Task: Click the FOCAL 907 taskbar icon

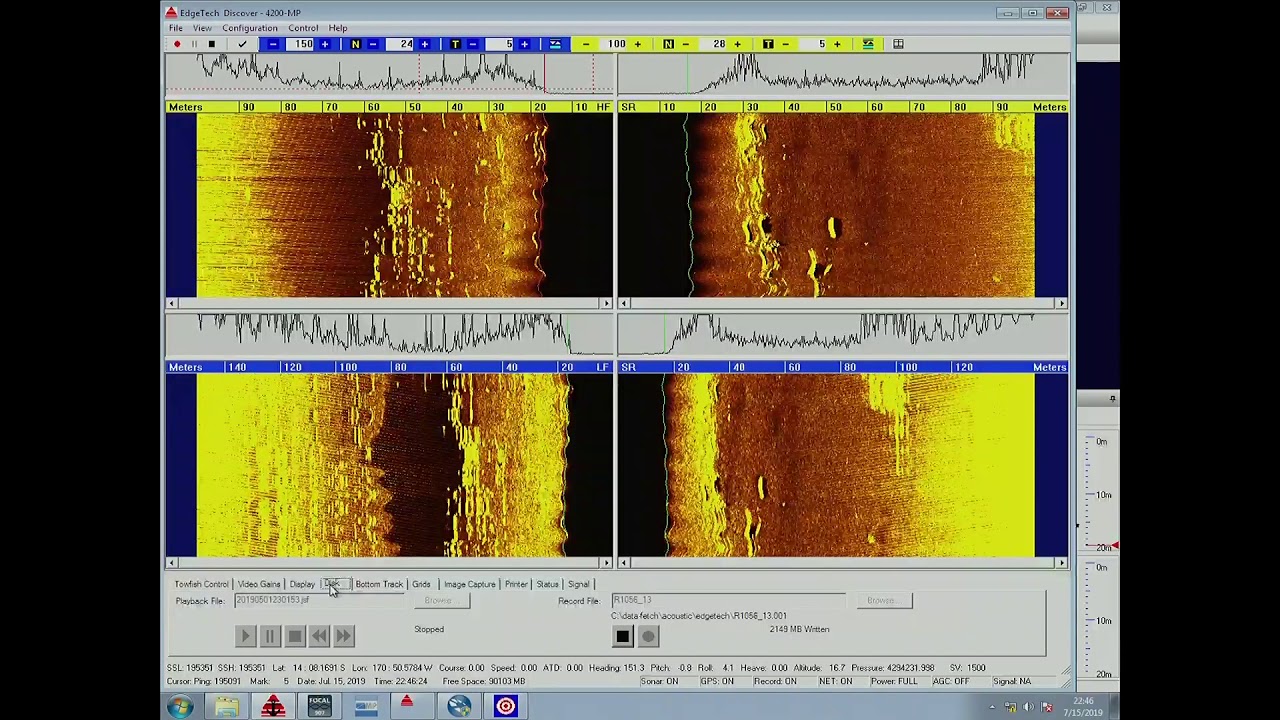Action: click(319, 707)
